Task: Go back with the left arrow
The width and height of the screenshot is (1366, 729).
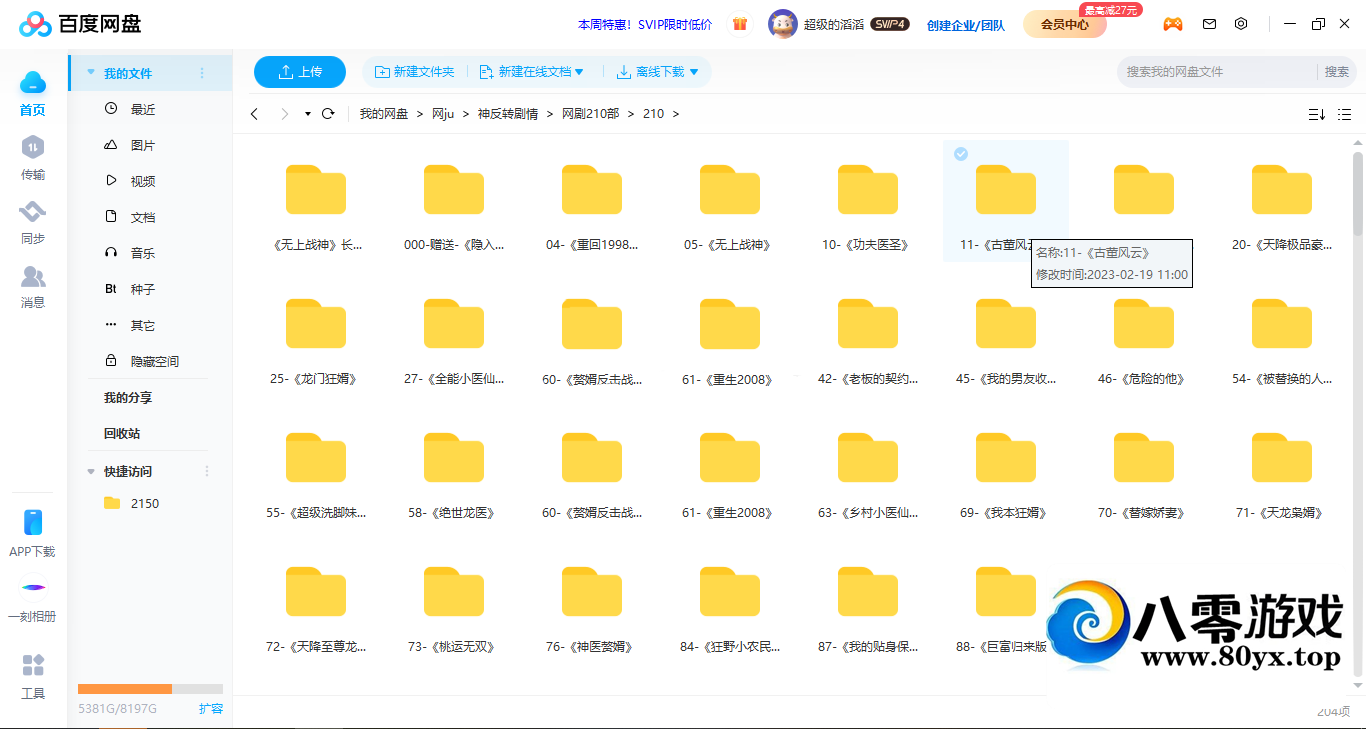Action: (x=254, y=114)
